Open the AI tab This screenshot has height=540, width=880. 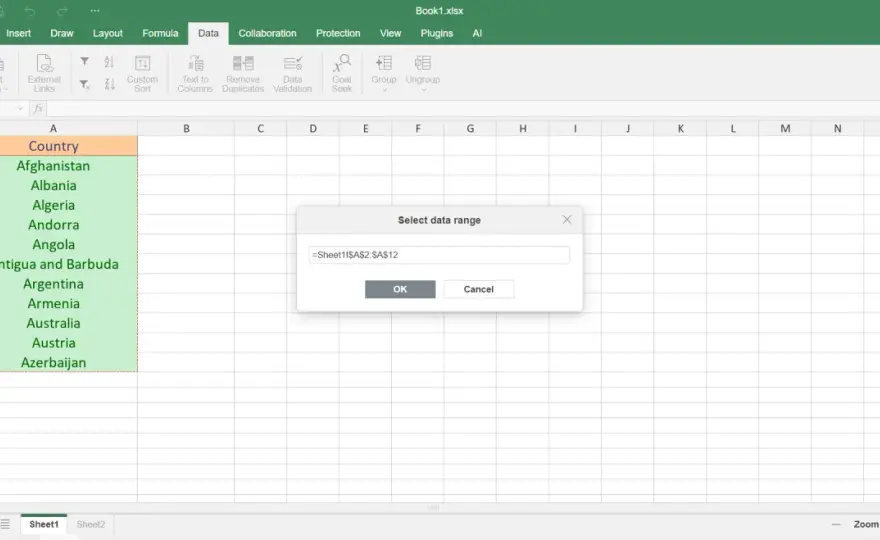pos(477,33)
